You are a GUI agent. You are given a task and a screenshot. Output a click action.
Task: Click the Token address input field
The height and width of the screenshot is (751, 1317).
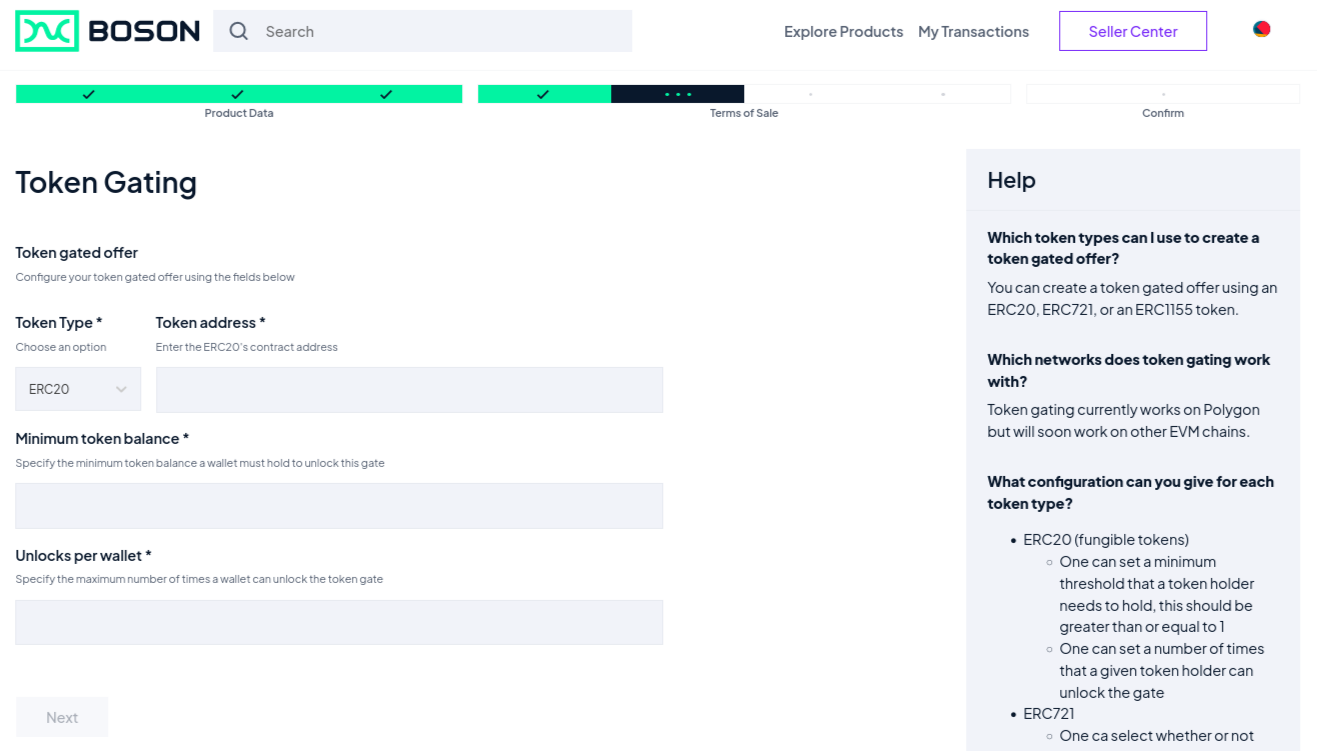point(409,389)
